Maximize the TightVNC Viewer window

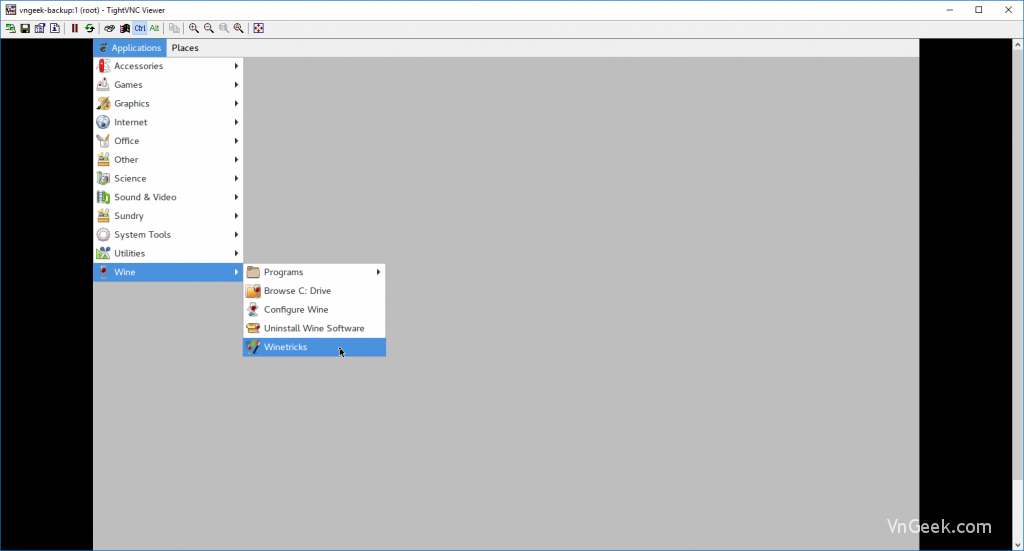pos(978,10)
